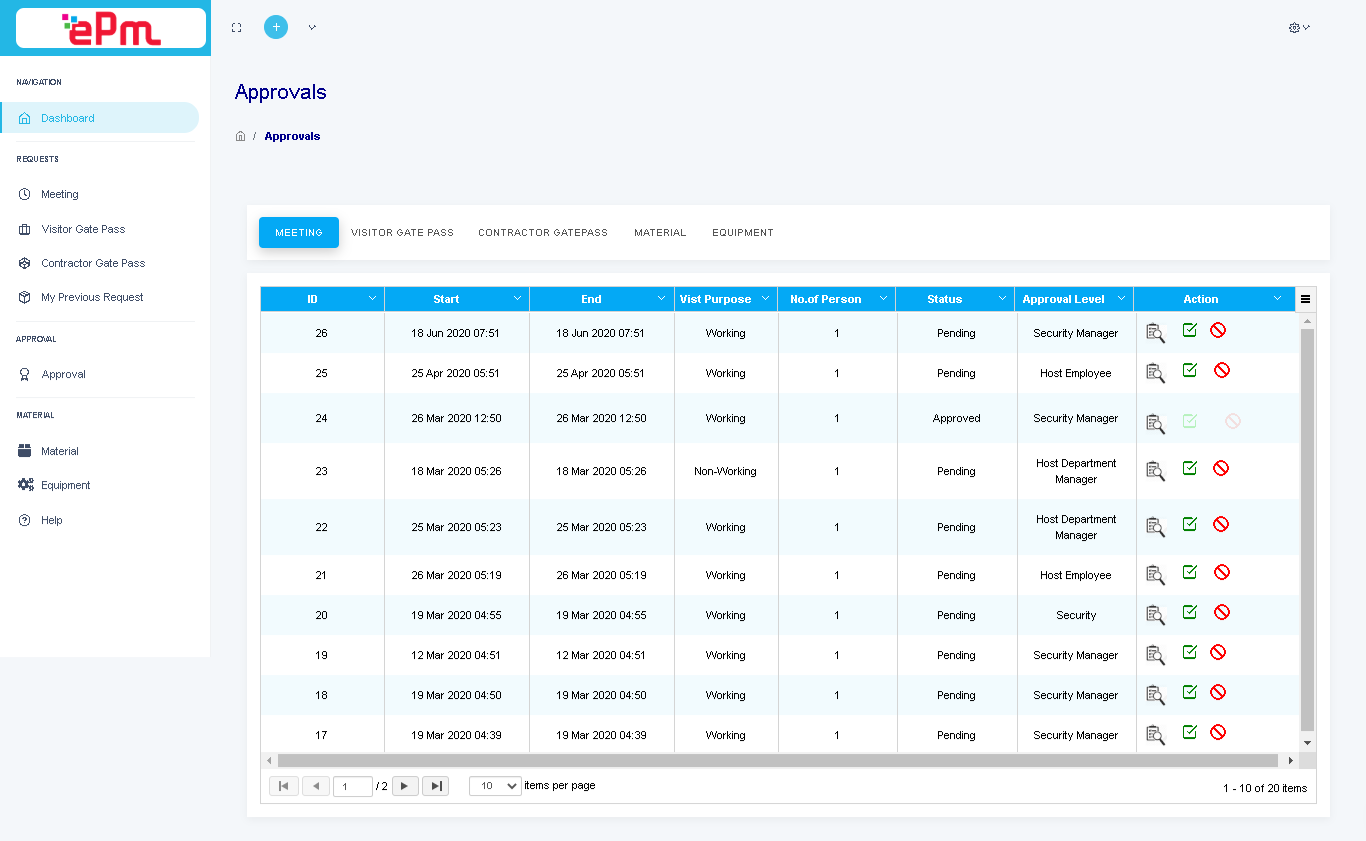Open the Action column dropdown arrow
The image size is (1366, 841).
(x=1277, y=299)
